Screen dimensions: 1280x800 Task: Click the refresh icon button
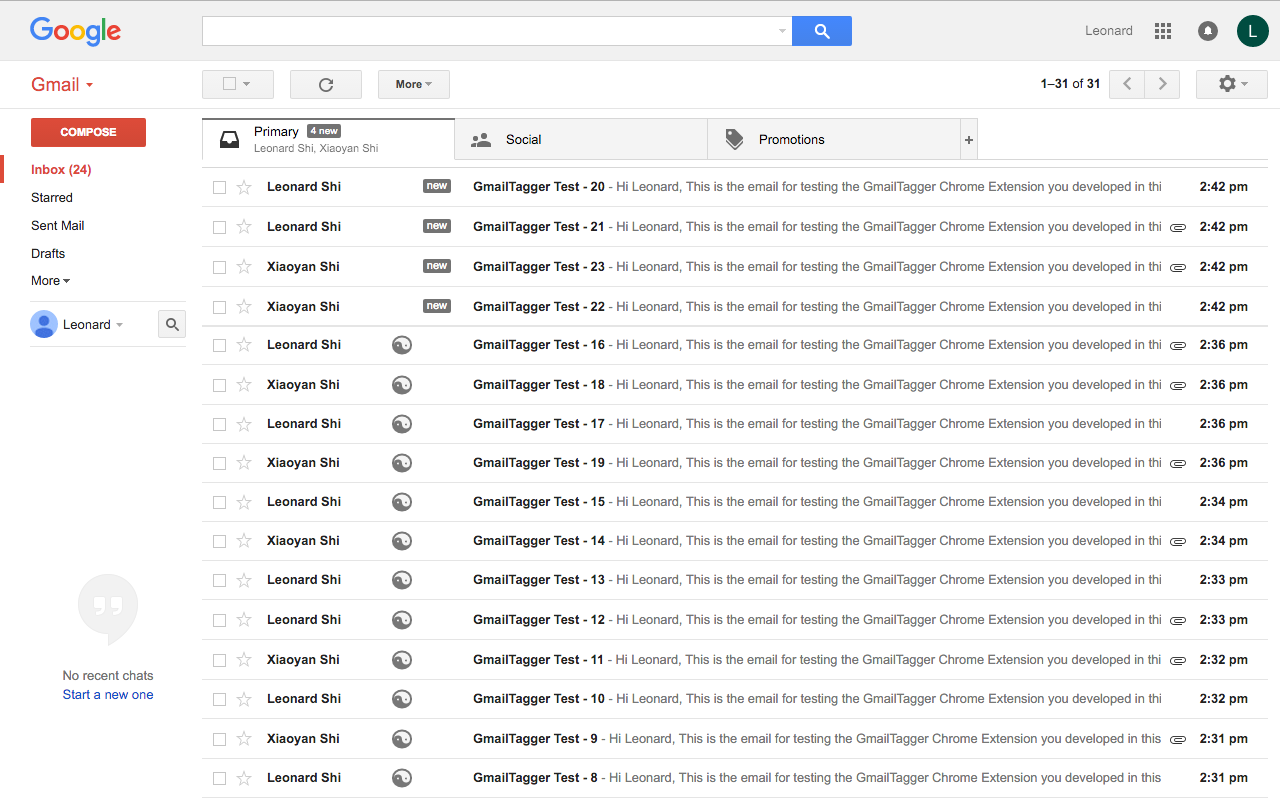click(x=326, y=84)
